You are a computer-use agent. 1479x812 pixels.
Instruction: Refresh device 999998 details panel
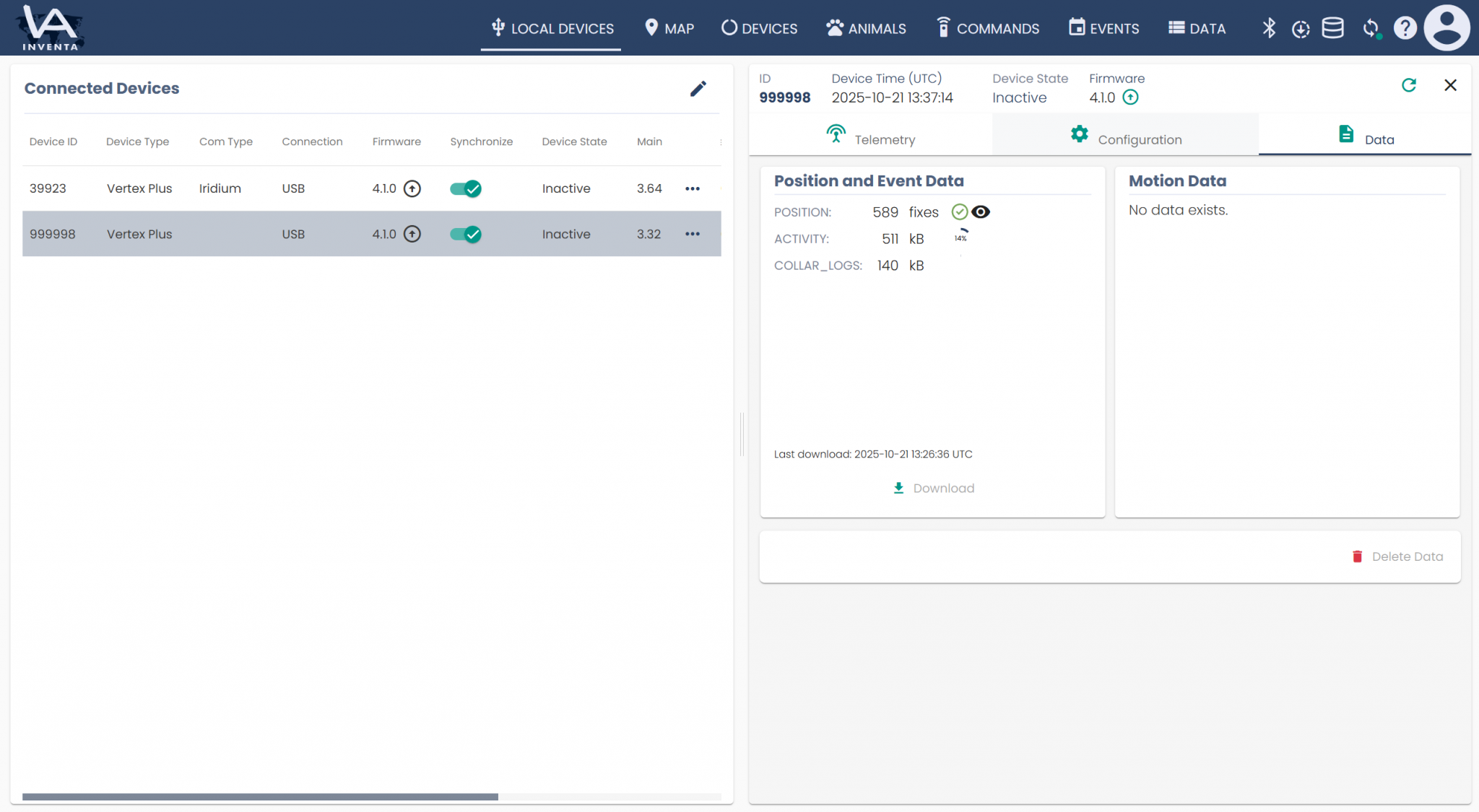[x=1409, y=85]
